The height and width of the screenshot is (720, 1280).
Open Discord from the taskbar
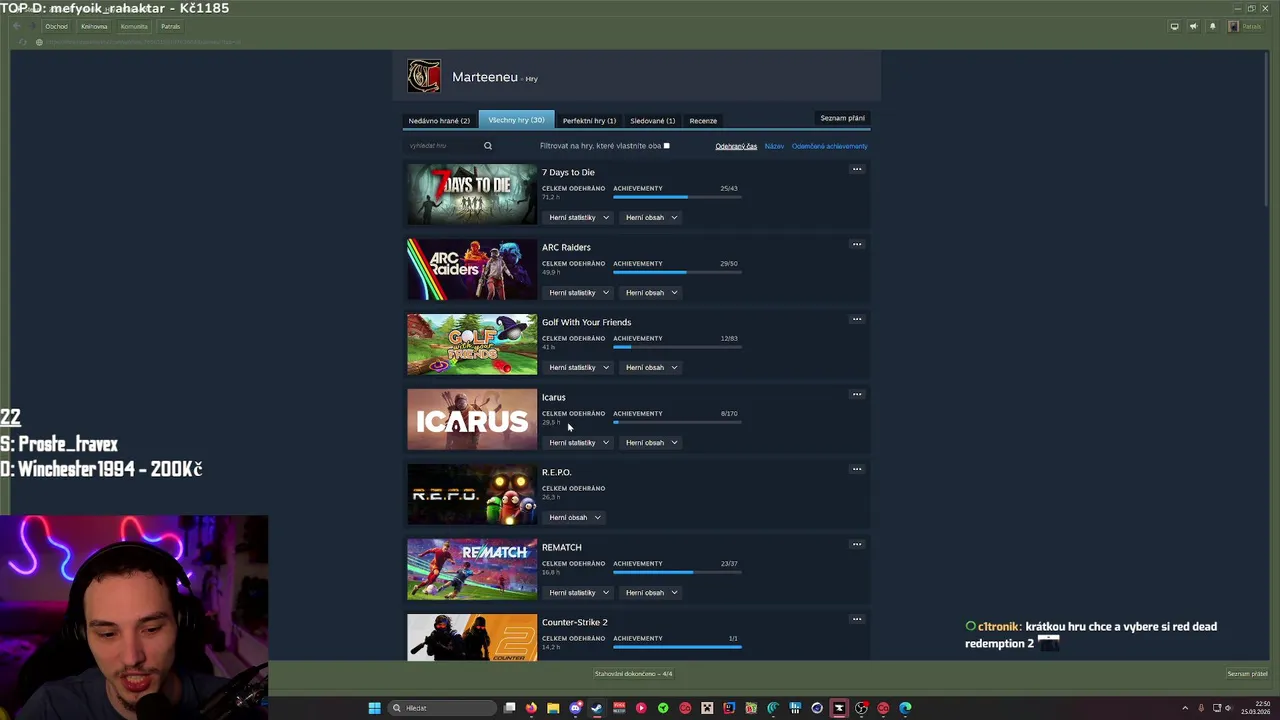(x=575, y=708)
